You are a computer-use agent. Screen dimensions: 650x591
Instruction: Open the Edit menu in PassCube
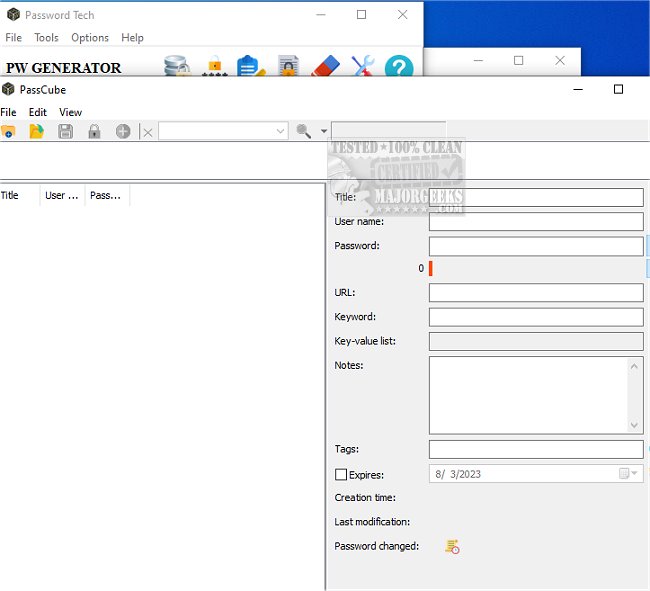38,112
